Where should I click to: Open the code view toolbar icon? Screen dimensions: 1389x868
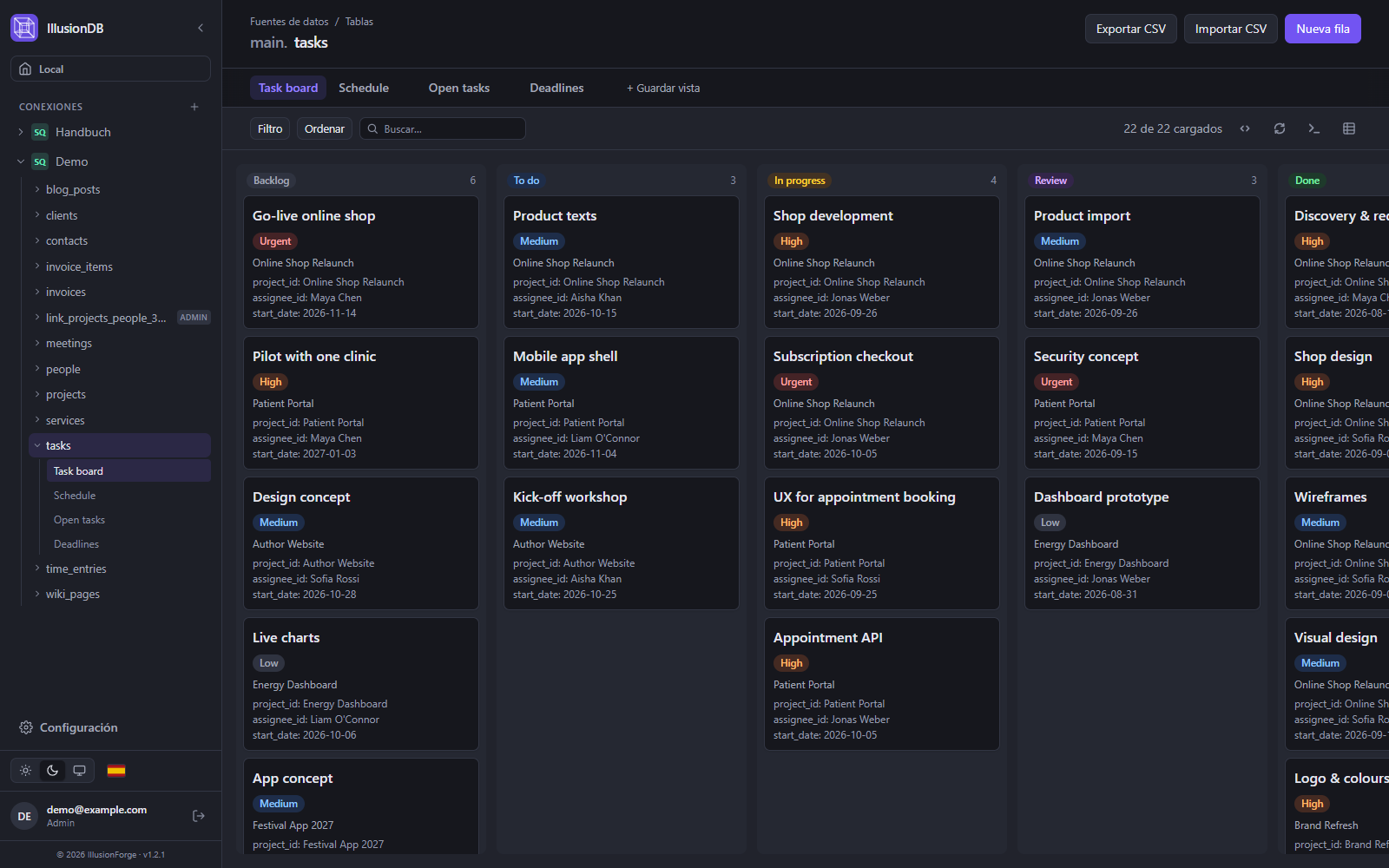pos(1245,128)
